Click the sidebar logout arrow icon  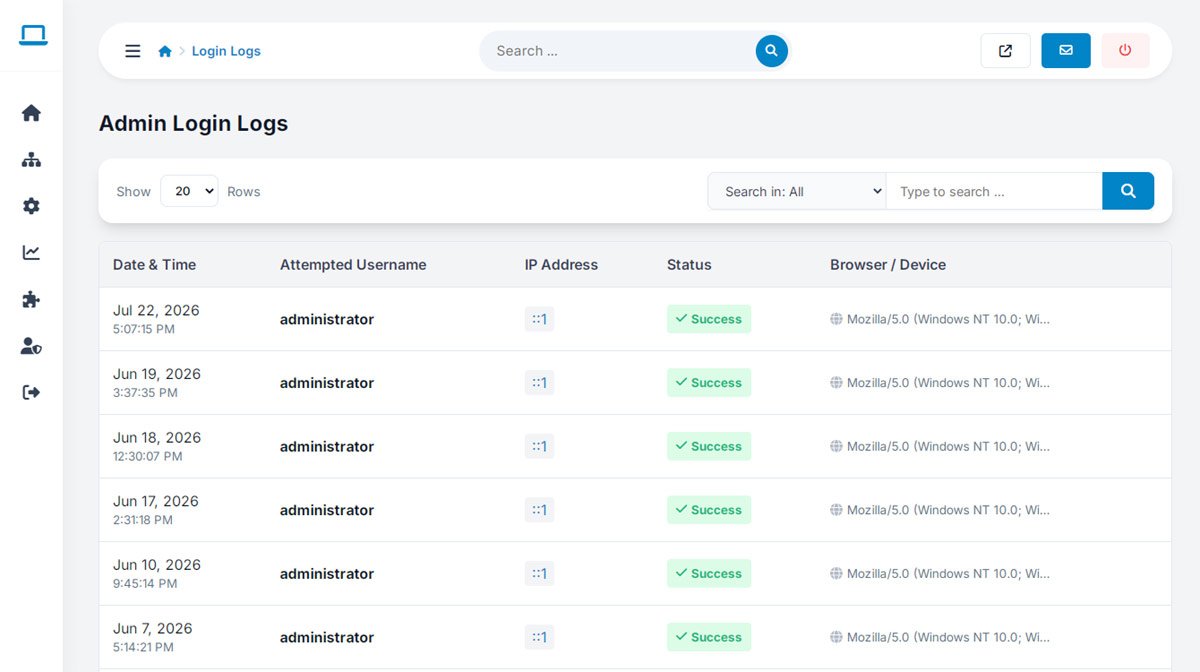[x=31, y=392]
